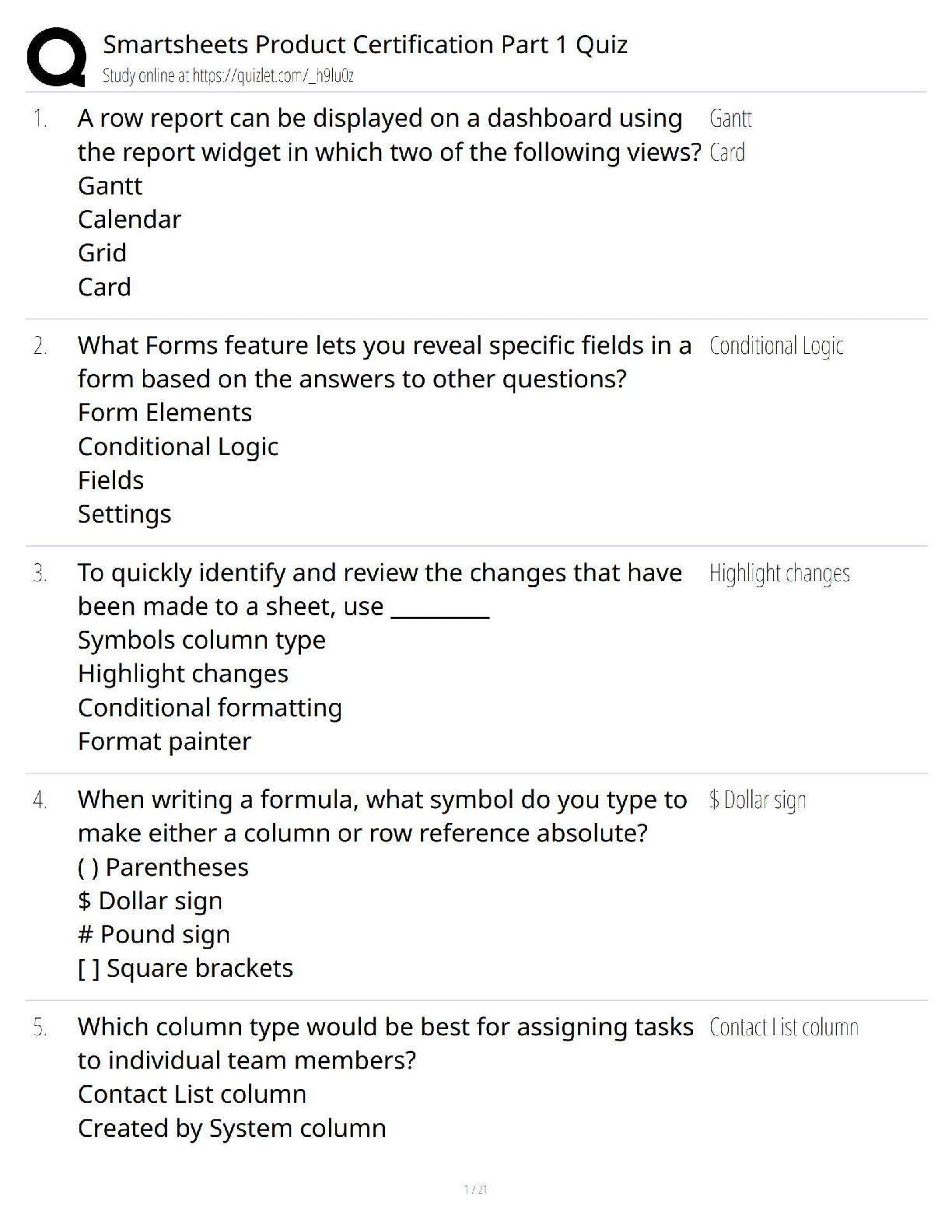
Task: Choose the Created by System column option
Action: [x=232, y=1129]
